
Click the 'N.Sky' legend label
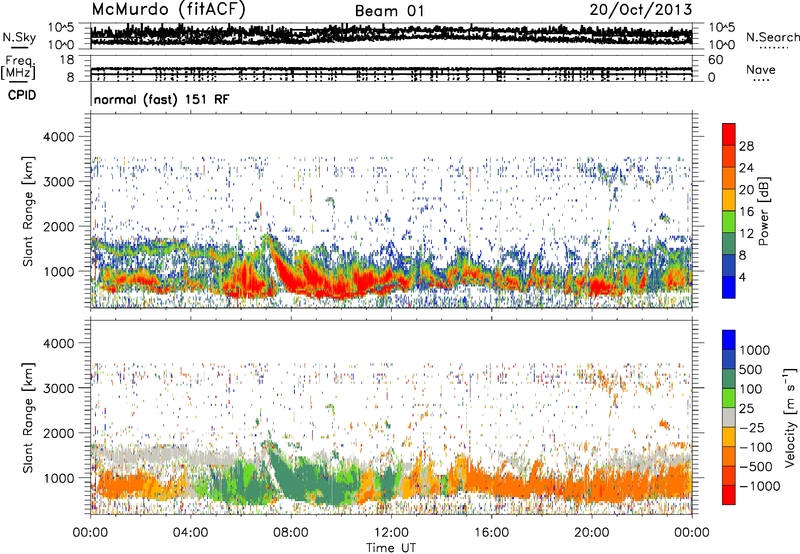[19, 37]
